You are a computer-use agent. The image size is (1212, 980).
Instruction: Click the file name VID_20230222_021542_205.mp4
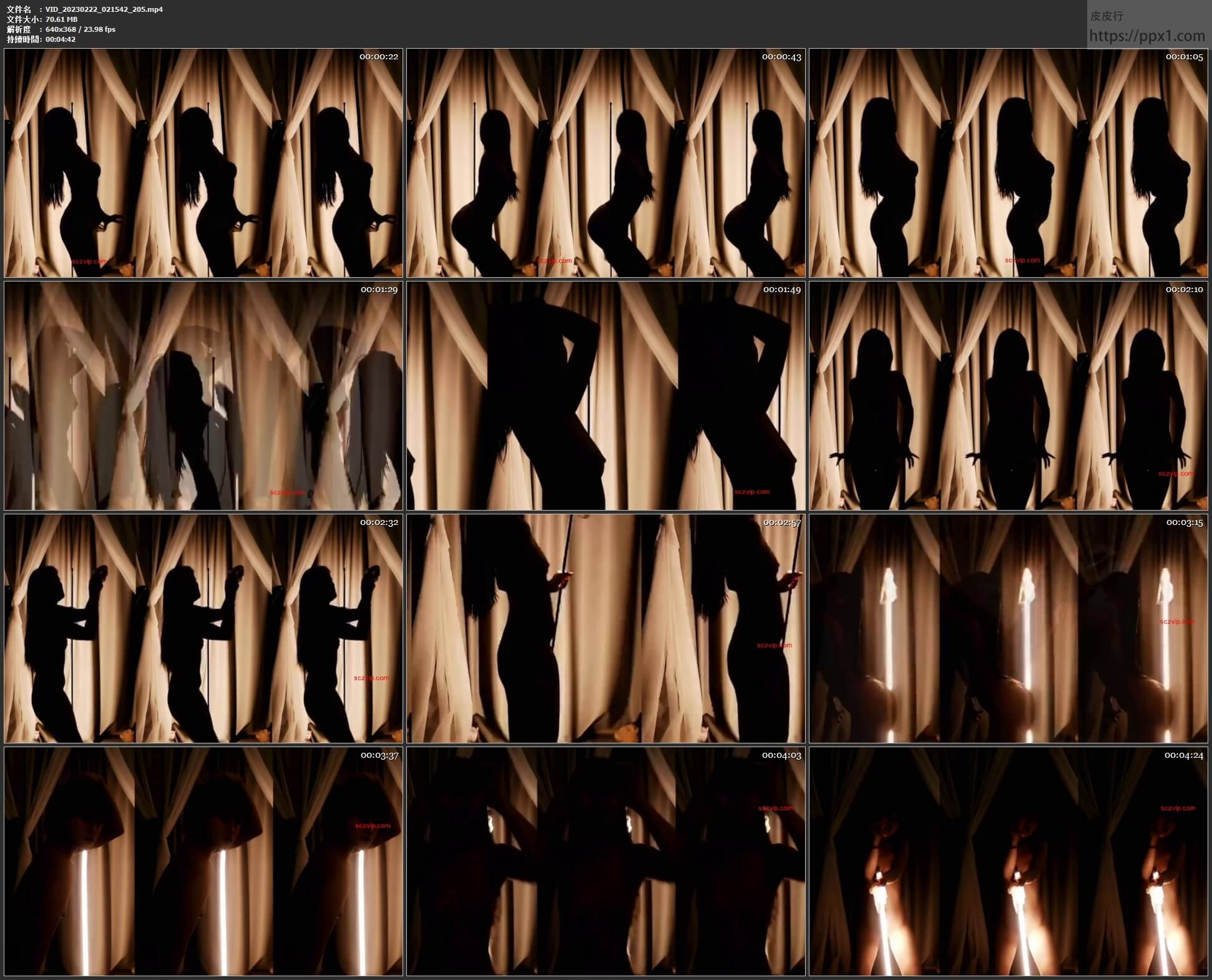click(104, 9)
